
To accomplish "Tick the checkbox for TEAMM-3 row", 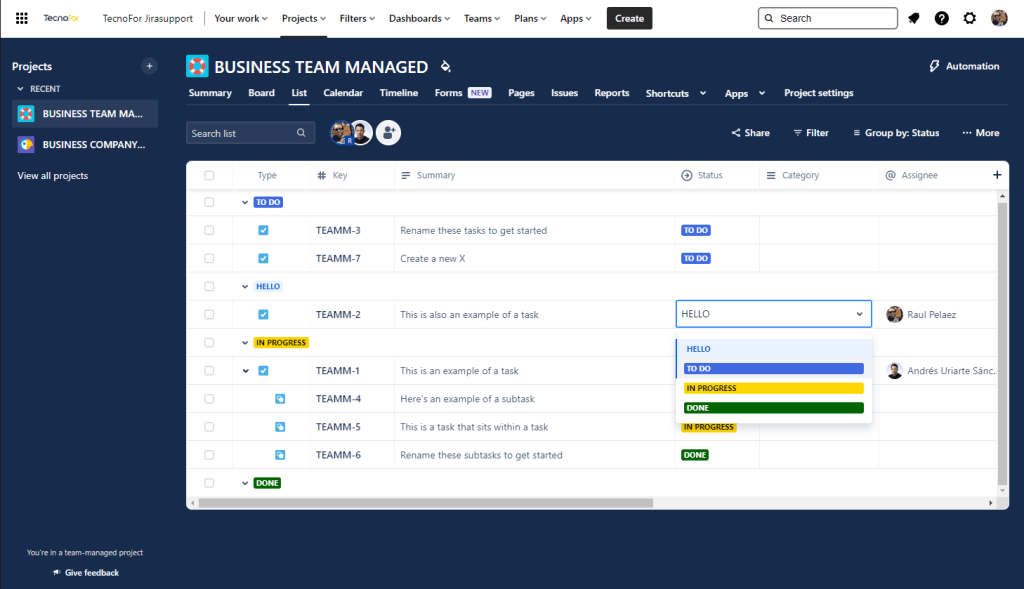I will 209,230.
